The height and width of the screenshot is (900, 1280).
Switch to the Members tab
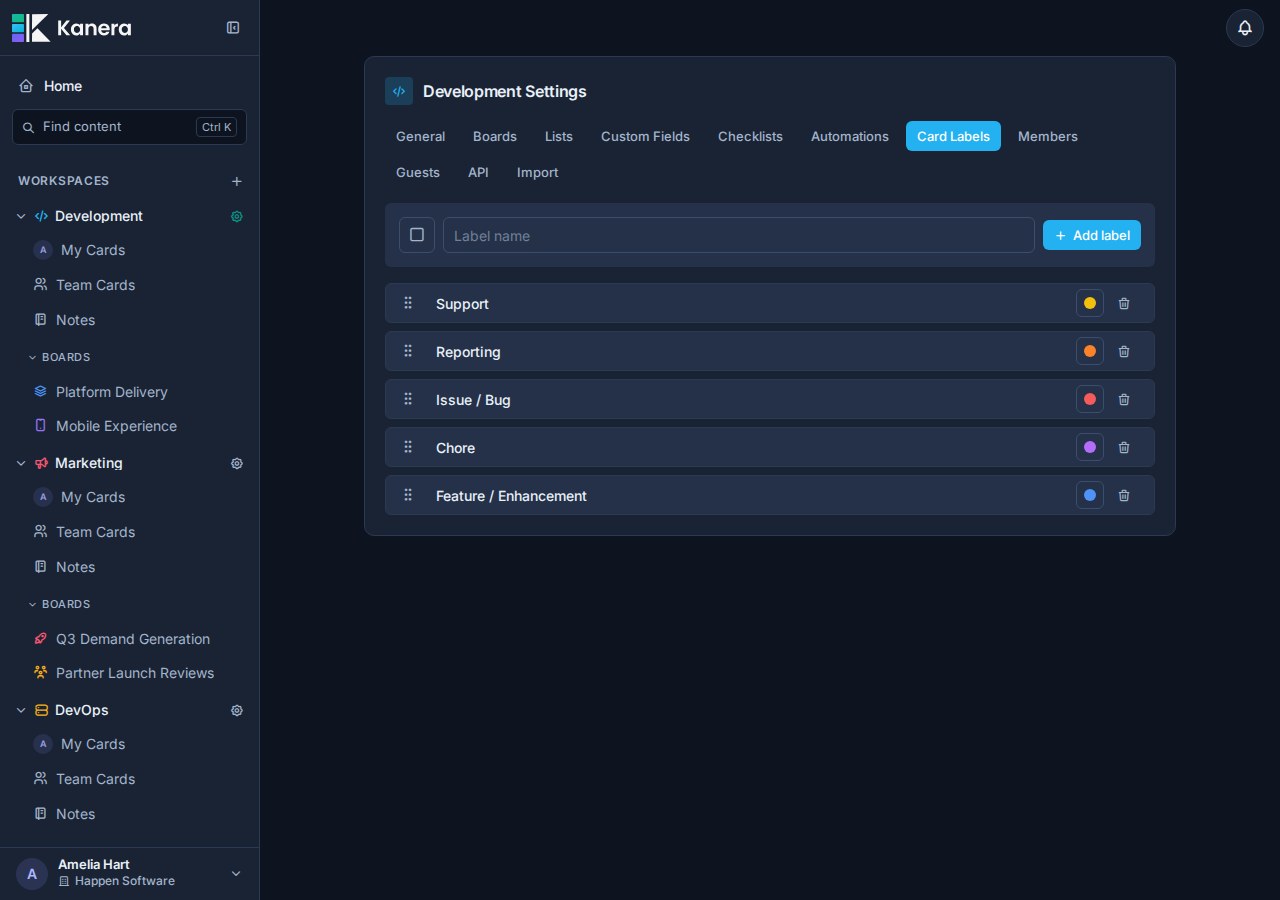point(1048,136)
